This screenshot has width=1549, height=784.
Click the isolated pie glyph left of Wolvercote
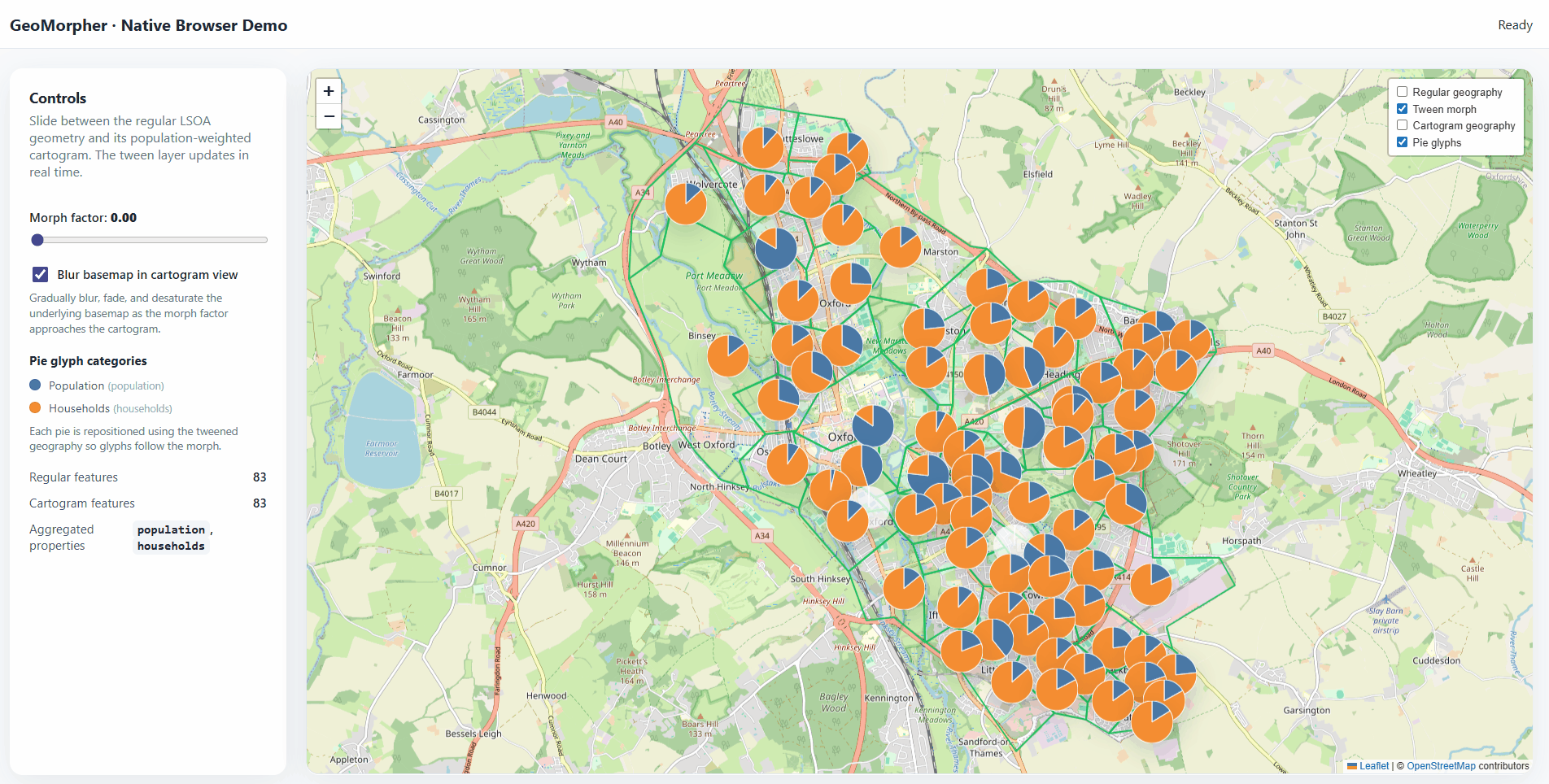pos(685,203)
